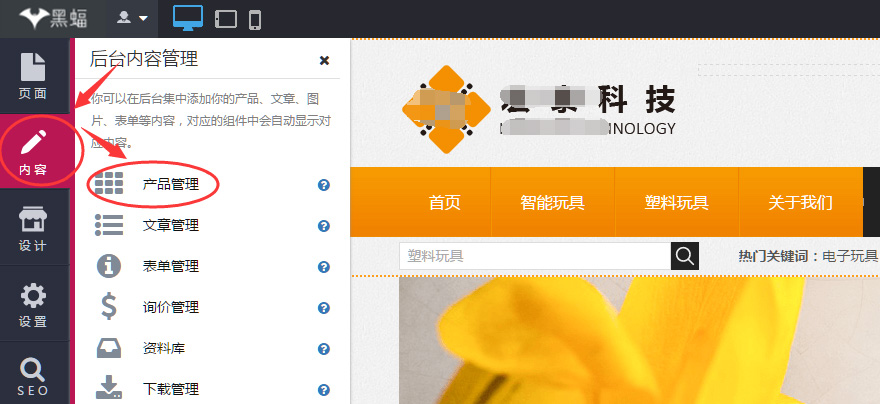
Task: Open the SEO magnifier section
Action: tap(33, 376)
